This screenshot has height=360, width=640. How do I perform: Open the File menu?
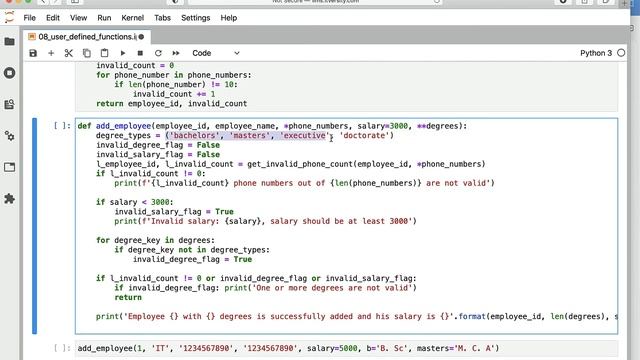tap(29, 18)
